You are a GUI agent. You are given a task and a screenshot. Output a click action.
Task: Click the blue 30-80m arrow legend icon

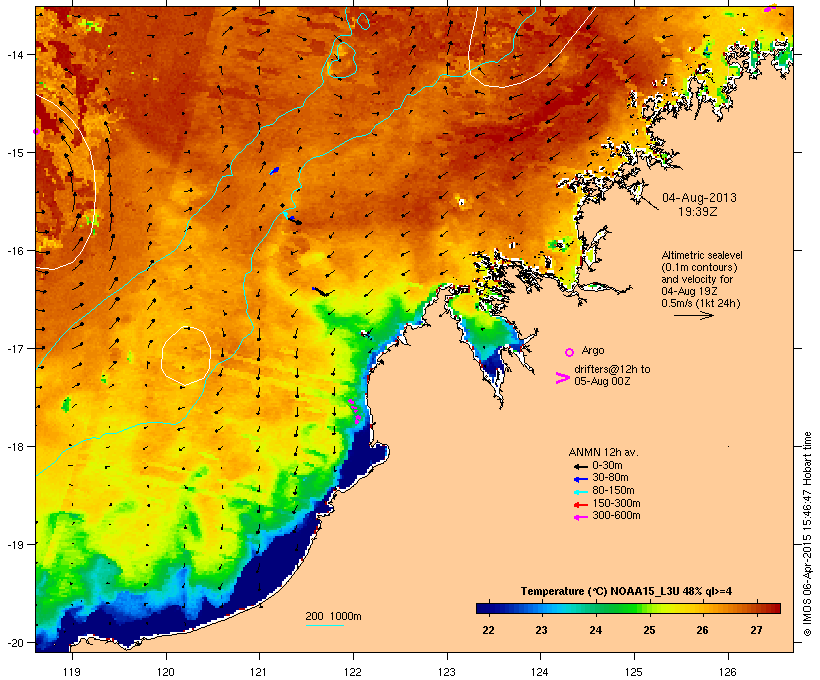580,479
